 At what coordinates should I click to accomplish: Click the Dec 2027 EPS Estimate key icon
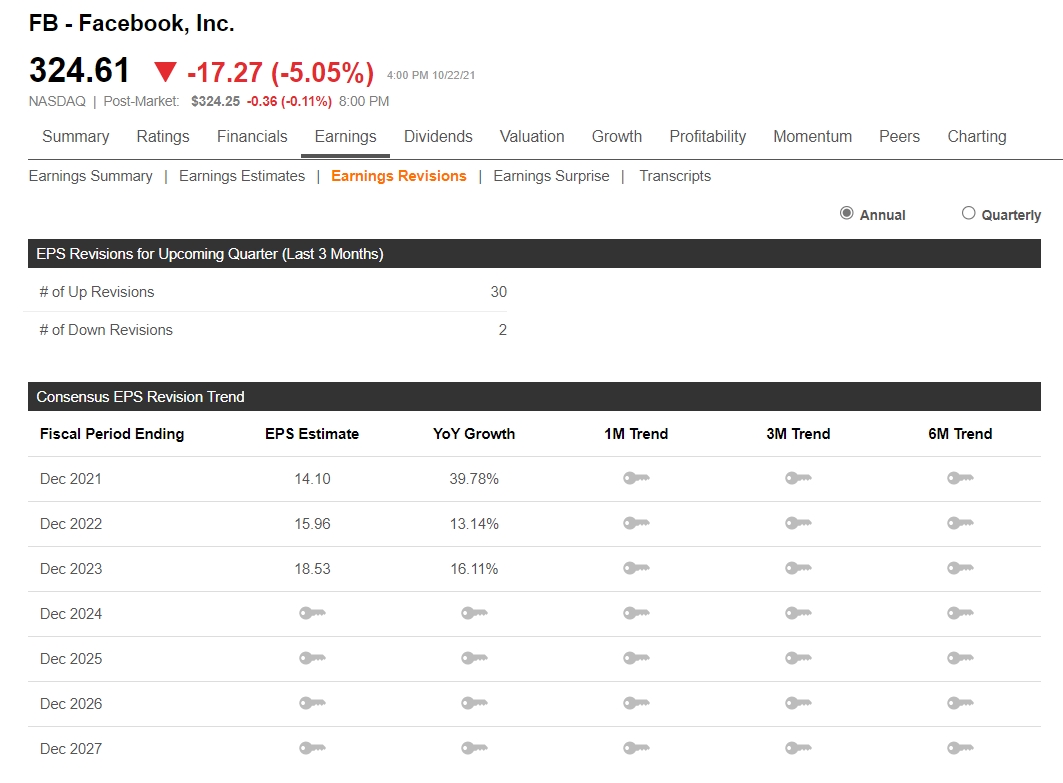(312, 748)
